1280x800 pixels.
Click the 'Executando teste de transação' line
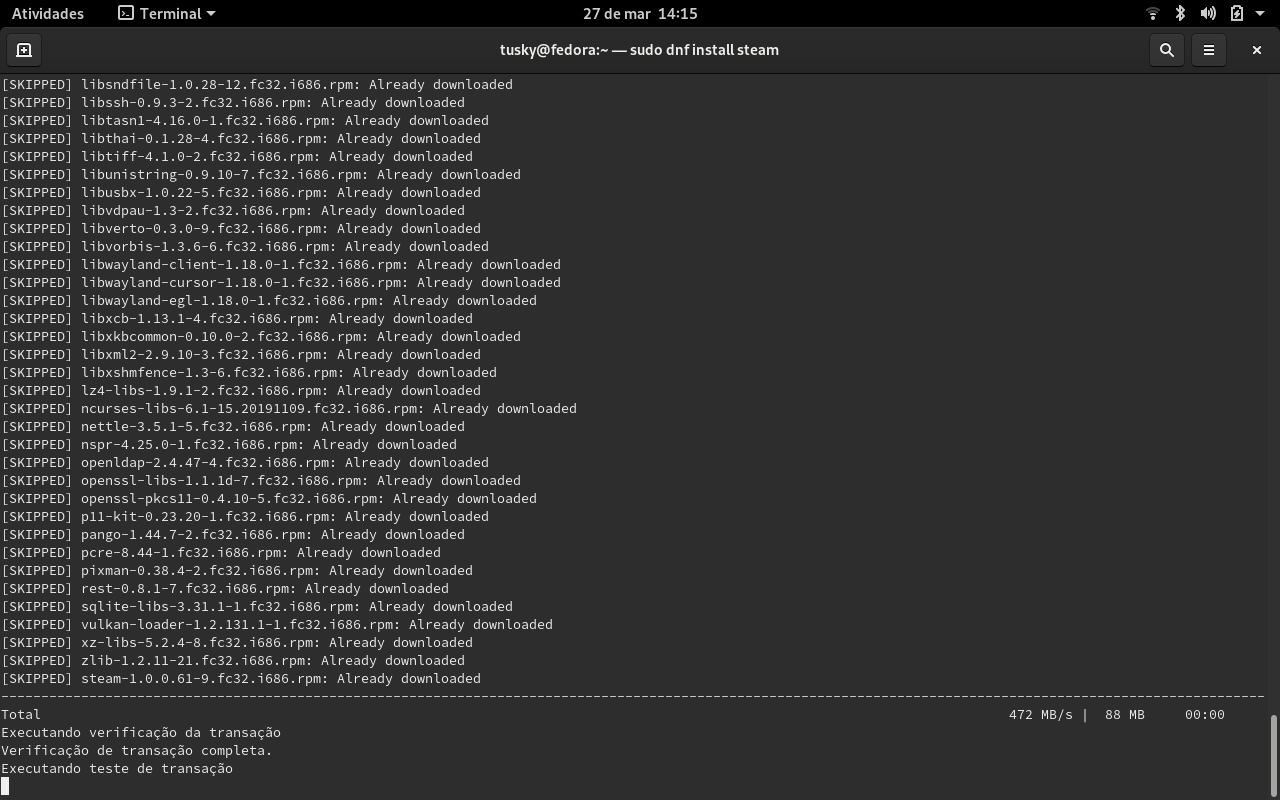[x=117, y=768]
